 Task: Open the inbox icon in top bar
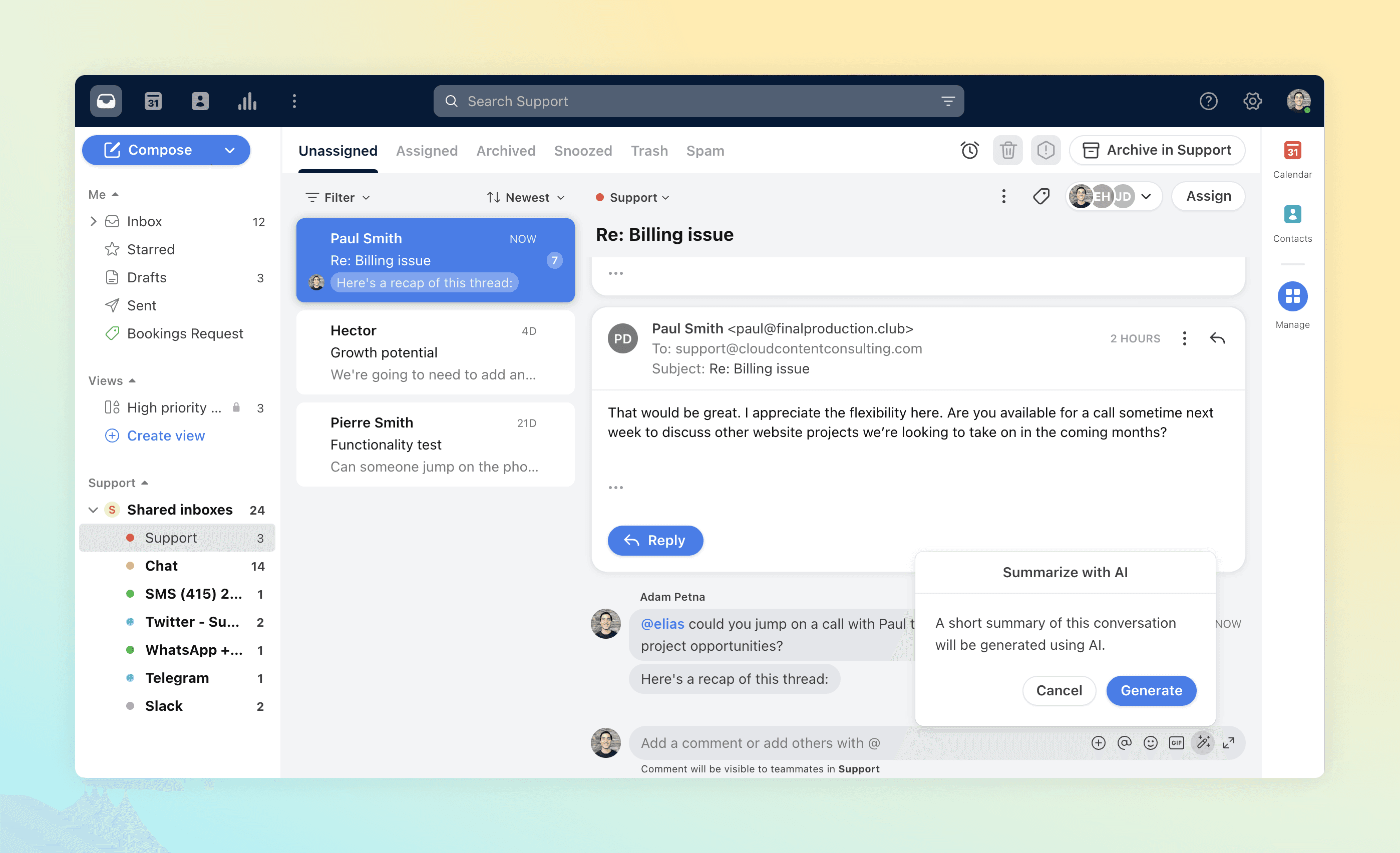click(106, 101)
